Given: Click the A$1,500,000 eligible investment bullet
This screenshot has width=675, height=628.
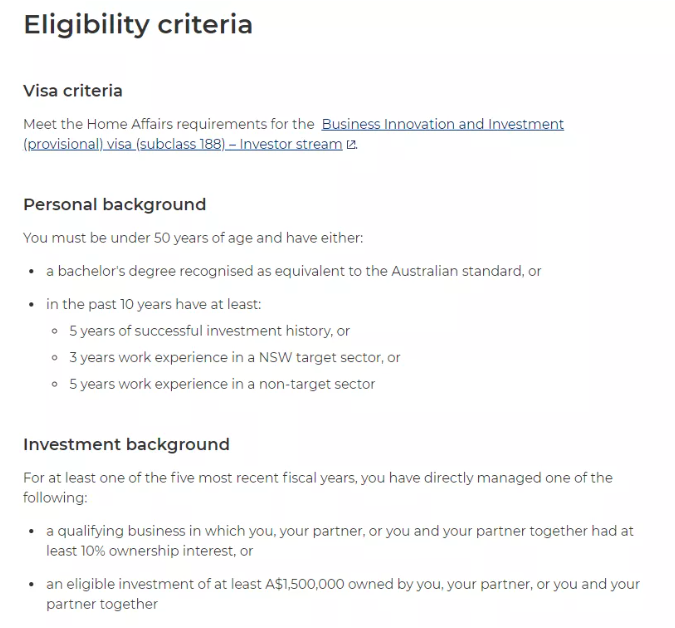Looking at the screenshot, I should point(342,584).
